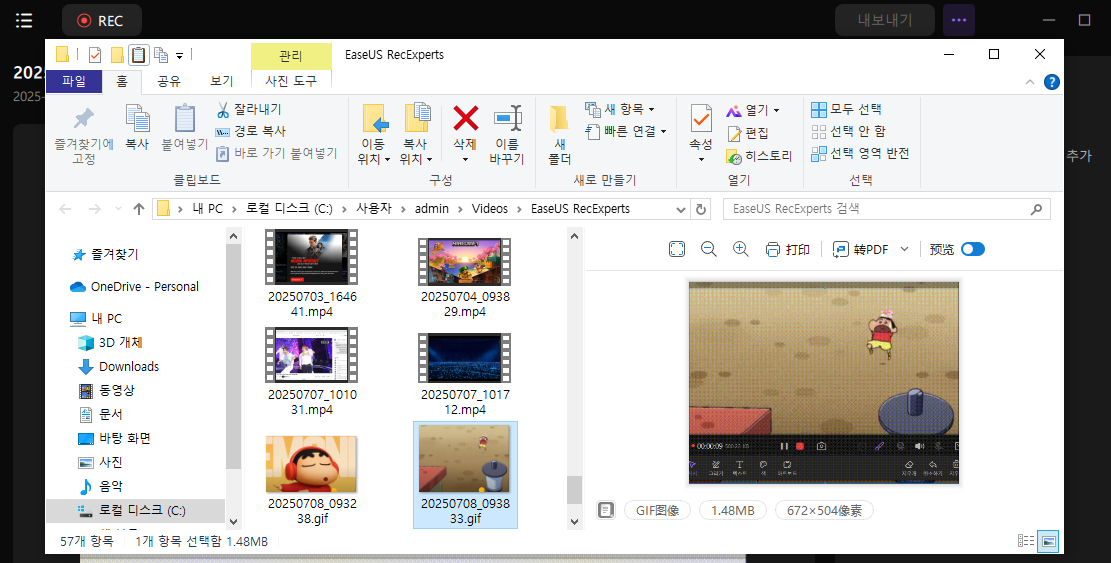The height and width of the screenshot is (563, 1111).
Task: Toggle the 预览 preview switch
Action: [x=972, y=249]
